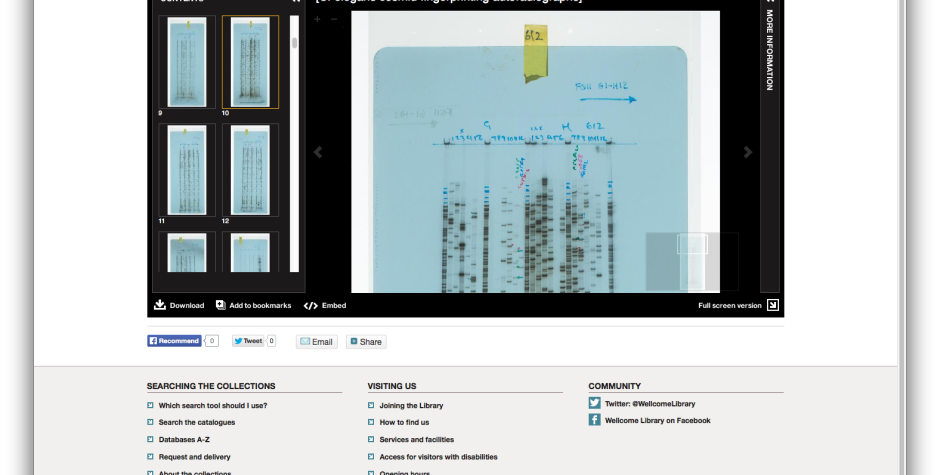
Task: Go to previous image with left arrow
Action: 318,152
